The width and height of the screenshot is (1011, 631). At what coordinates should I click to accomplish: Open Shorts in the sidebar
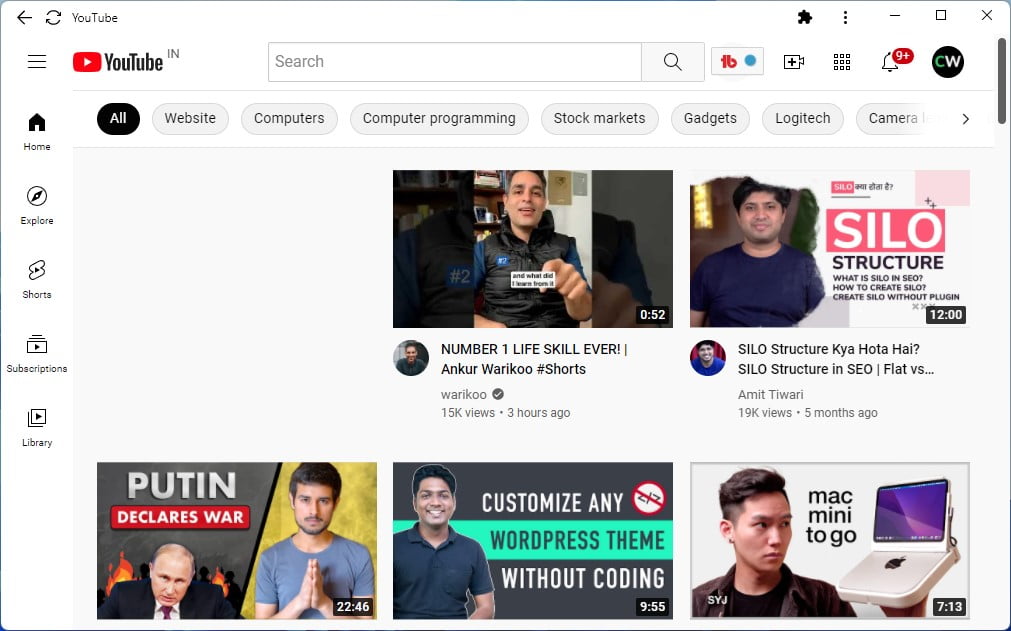(37, 280)
